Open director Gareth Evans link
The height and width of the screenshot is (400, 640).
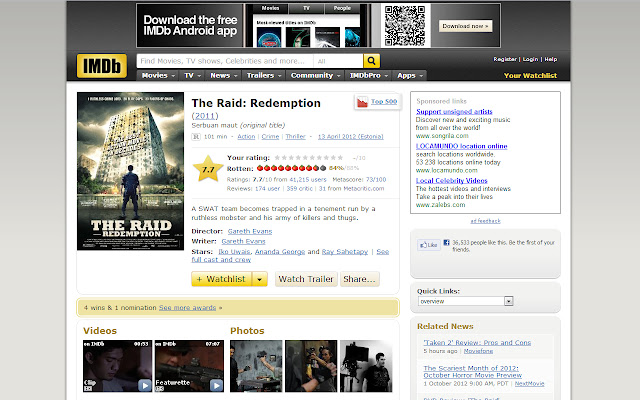tap(250, 231)
